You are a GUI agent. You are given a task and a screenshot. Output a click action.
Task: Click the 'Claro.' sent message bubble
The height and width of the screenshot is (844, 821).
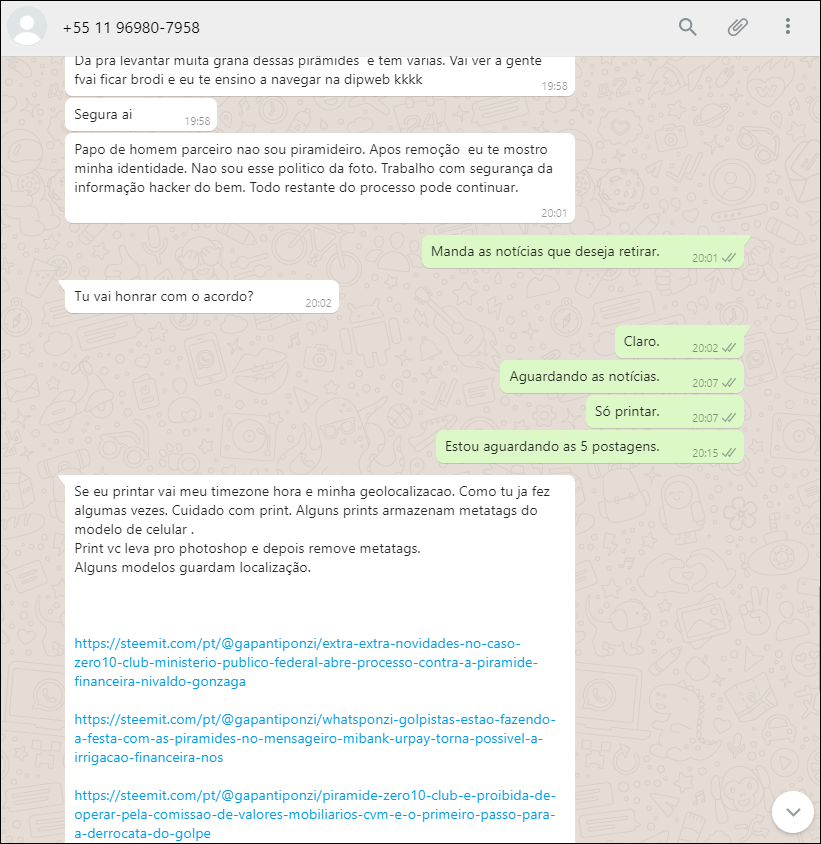[679, 342]
